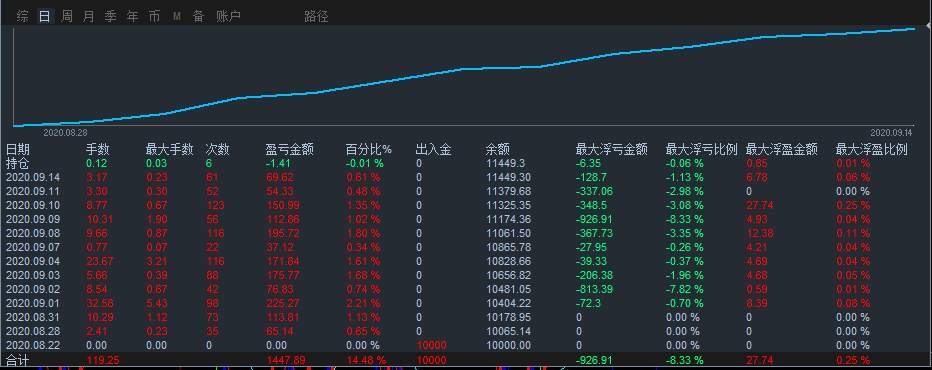The width and height of the screenshot is (932, 370).
Task: Click the 10404.22 balance value
Action: [508, 303]
